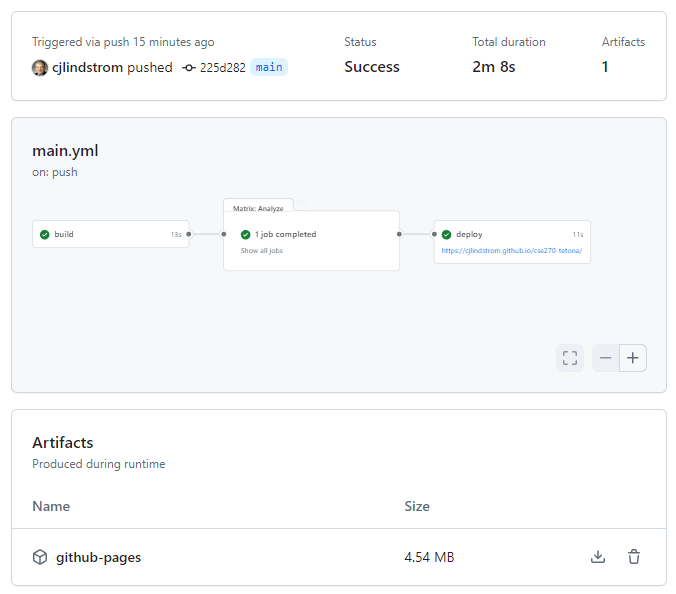Viewport: 676px width, 594px height.
Task: Zoom in the workflow graph
Action: tap(633, 358)
